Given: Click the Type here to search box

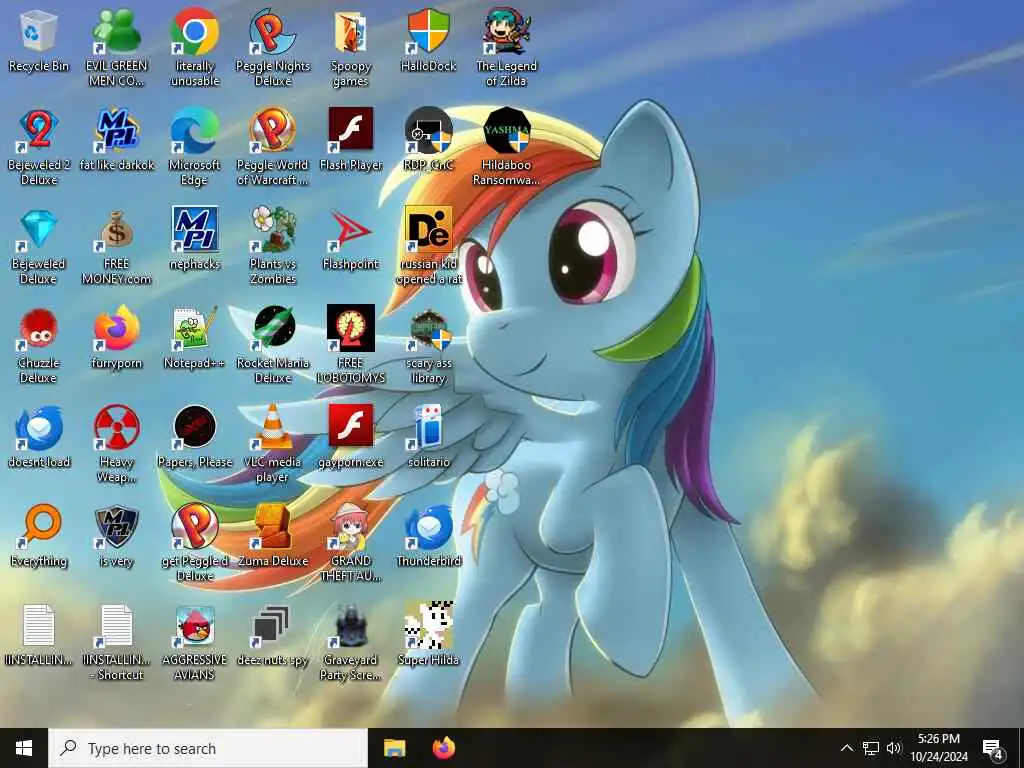Looking at the screenshot, I should tap(208, 748).
